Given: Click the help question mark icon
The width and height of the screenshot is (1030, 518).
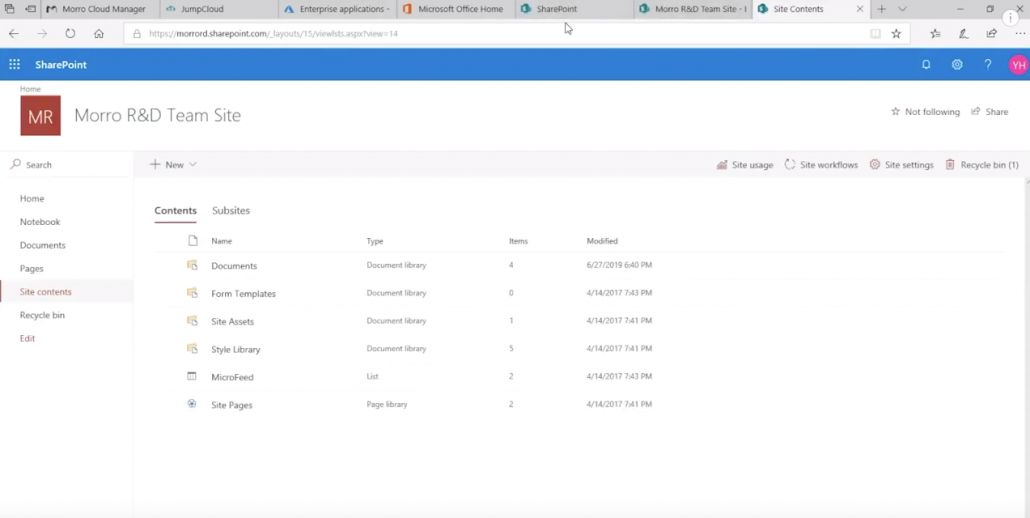Looking at the screenshot, I should (988, 65).
